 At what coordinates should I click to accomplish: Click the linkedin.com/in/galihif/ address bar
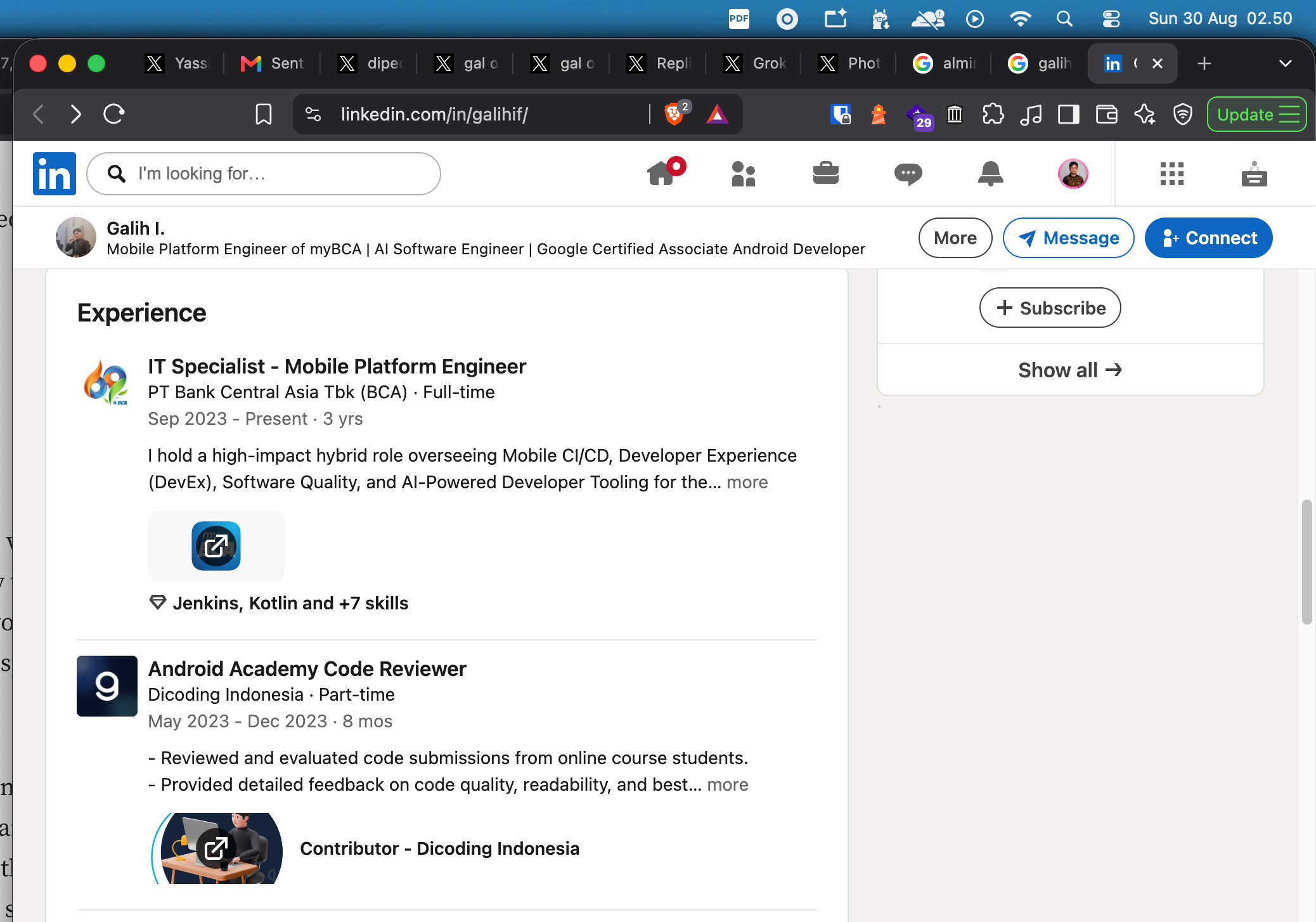(434, 114)
